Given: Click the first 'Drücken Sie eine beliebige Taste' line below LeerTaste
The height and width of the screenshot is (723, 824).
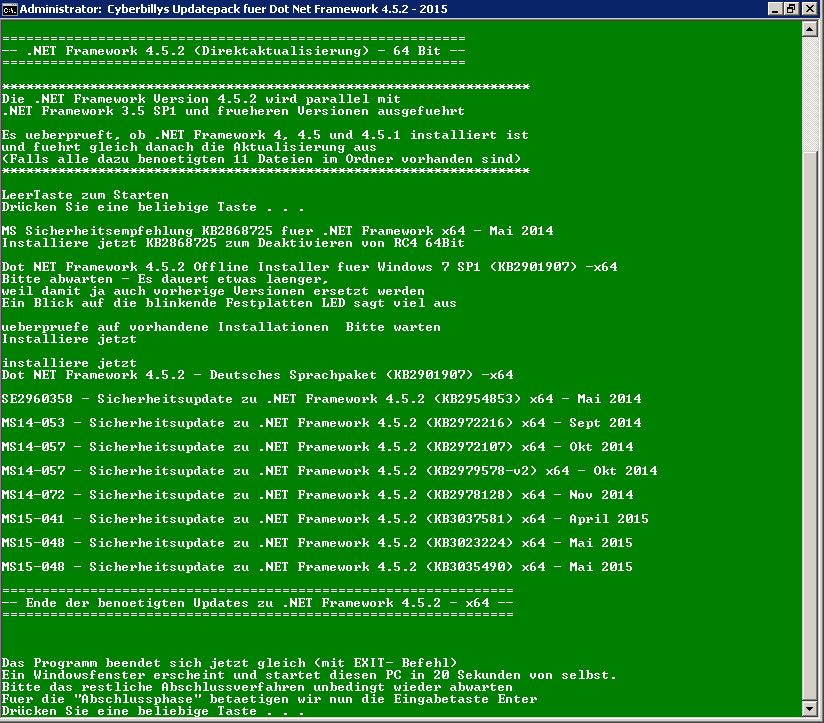Looking at the screenshot, I should (152, 207).
